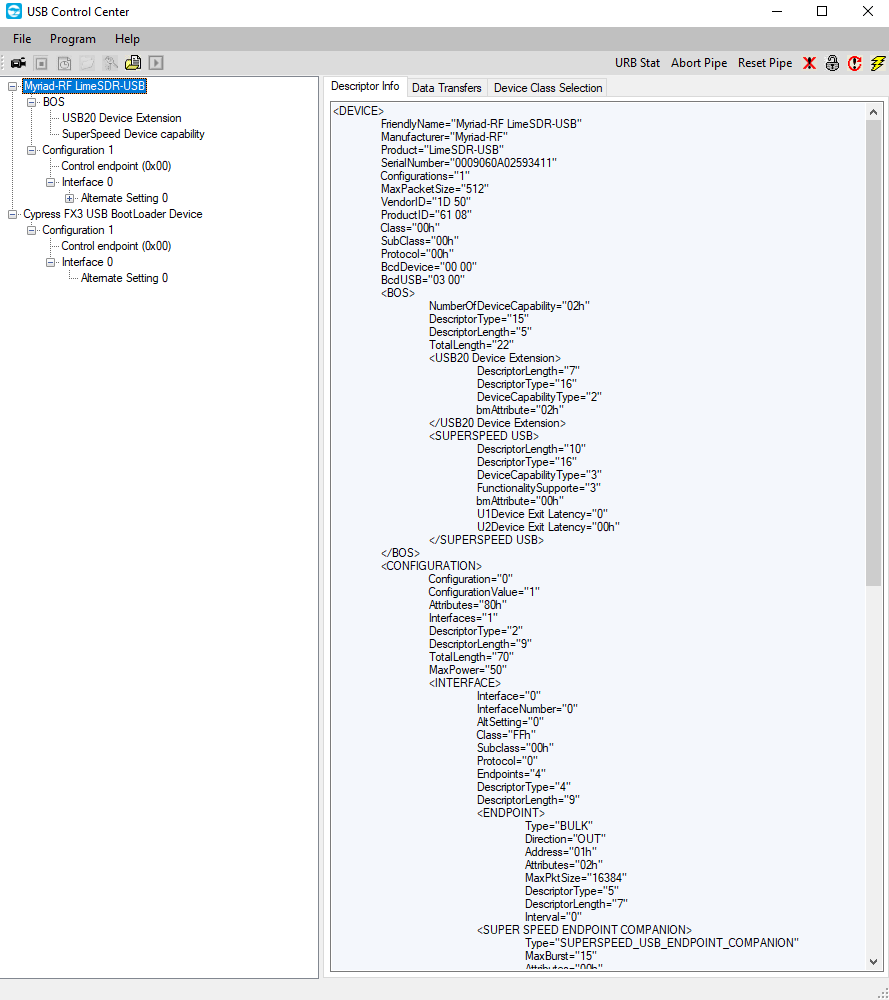The image size is (889, 1000).
Task: Click the tools hammer toolbar icon
Action: click(x=110, y=63)
